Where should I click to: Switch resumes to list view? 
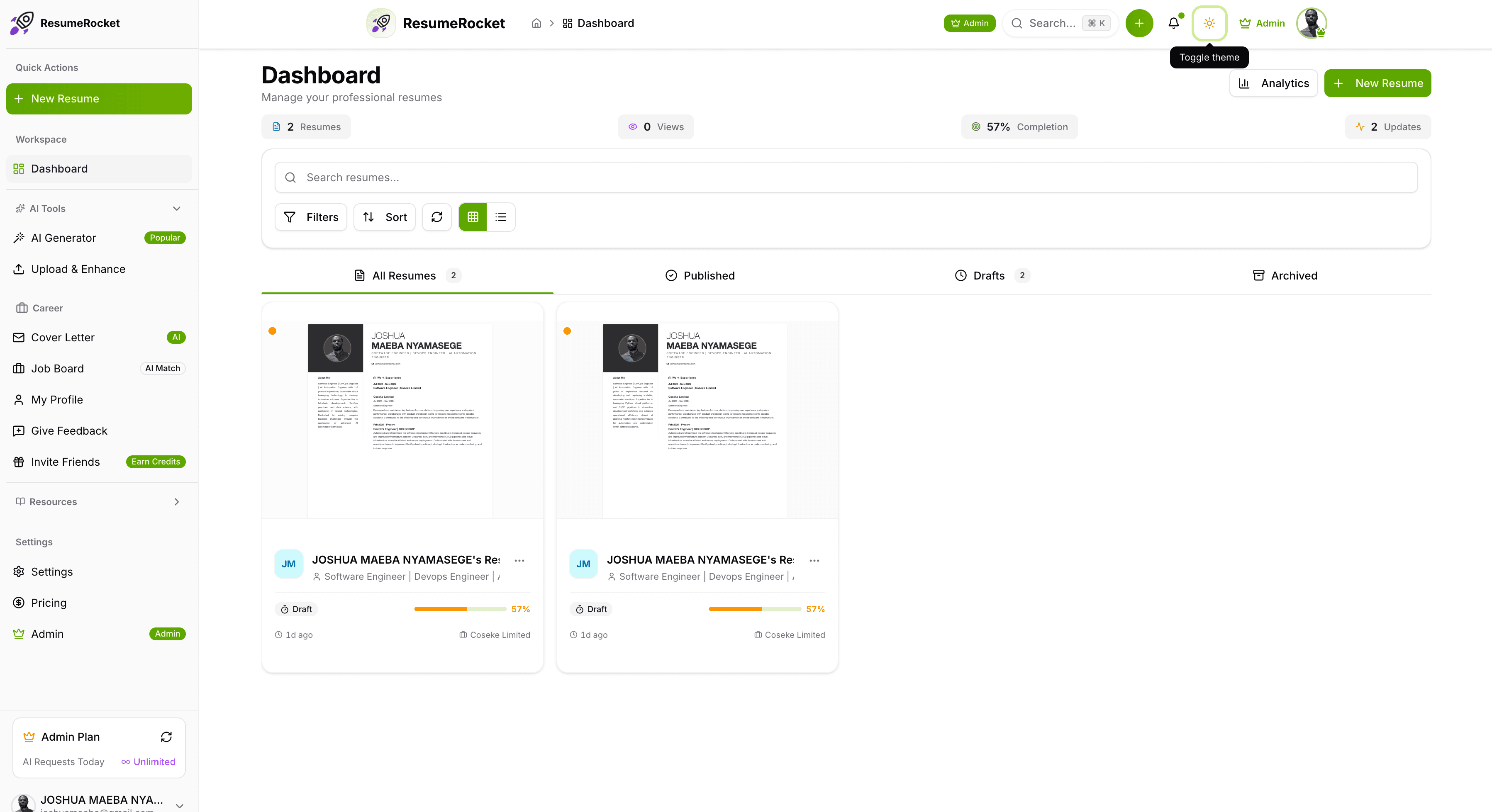tap(500, 217)
